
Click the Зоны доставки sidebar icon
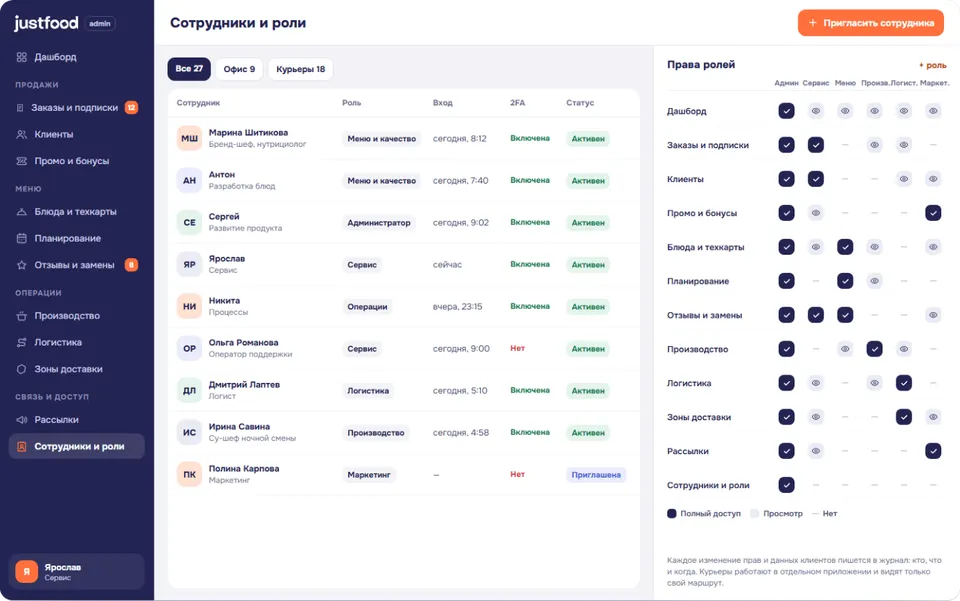click(21, 369)
